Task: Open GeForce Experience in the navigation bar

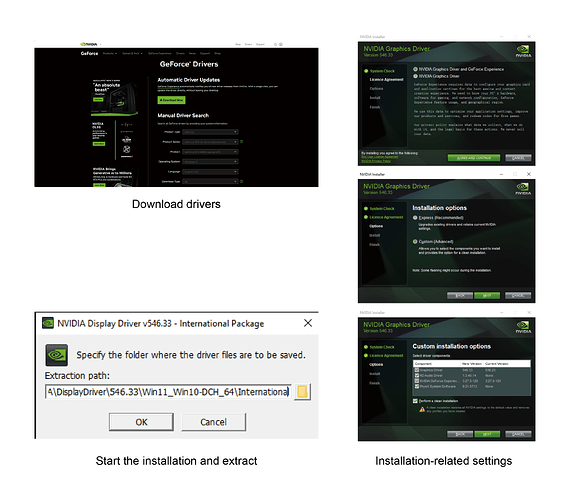Action: coord(160,54)
